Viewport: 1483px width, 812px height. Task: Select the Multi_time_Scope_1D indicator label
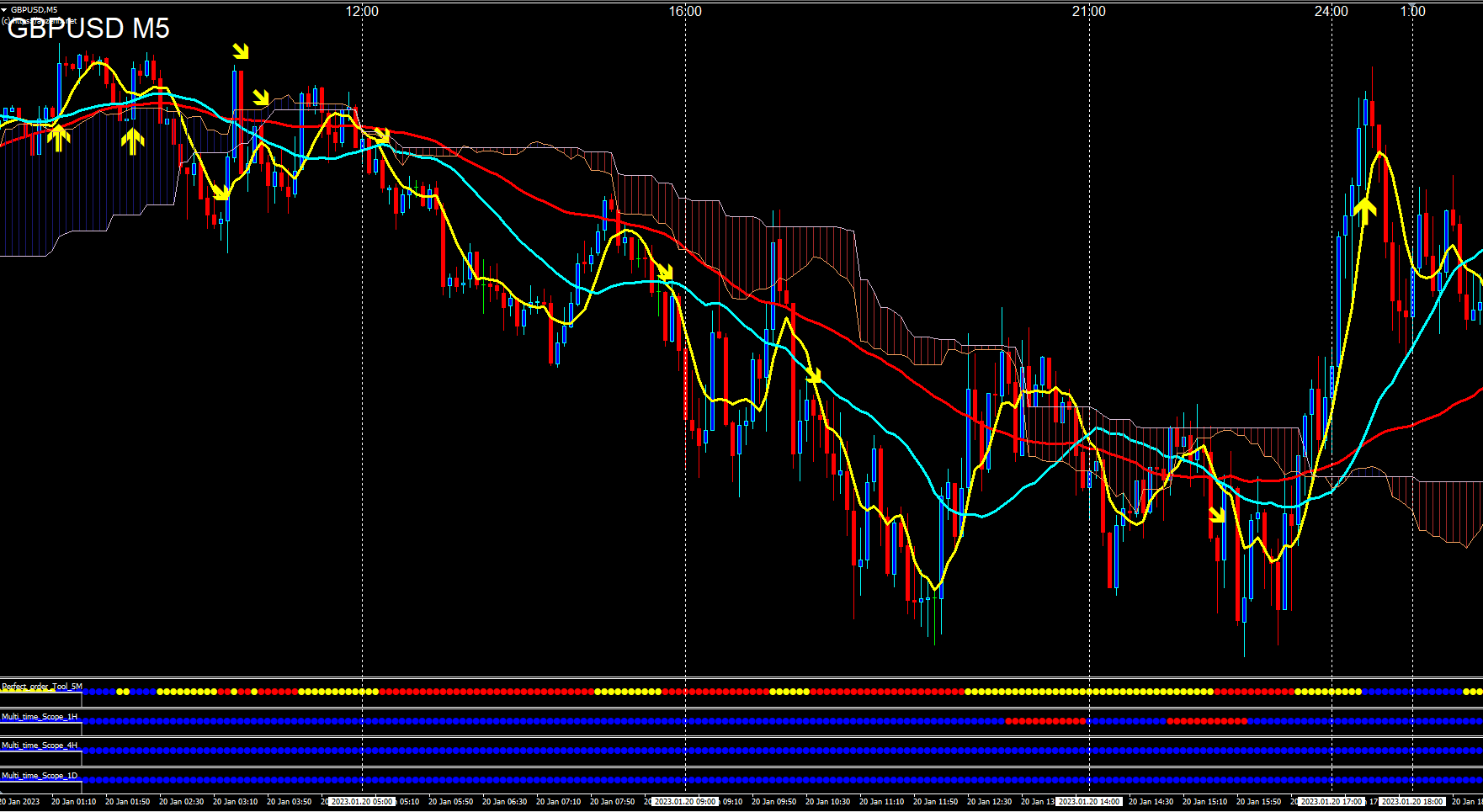pos(40,776)
